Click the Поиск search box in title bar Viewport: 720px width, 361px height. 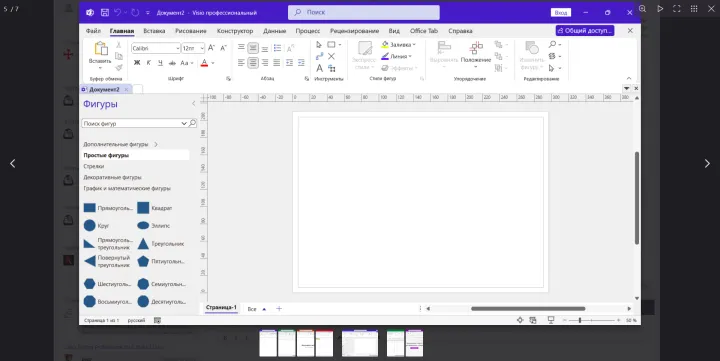point(364,12)
